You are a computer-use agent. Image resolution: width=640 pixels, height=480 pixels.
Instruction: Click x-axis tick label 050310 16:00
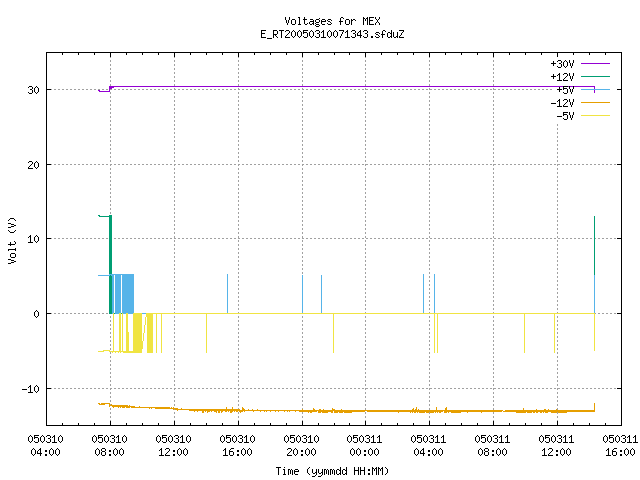pos(237,446)
